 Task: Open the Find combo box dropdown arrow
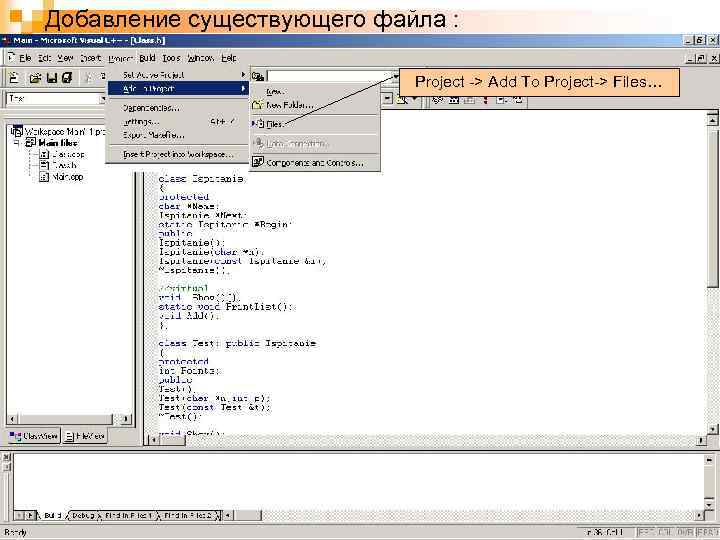(x=395, y=76)
